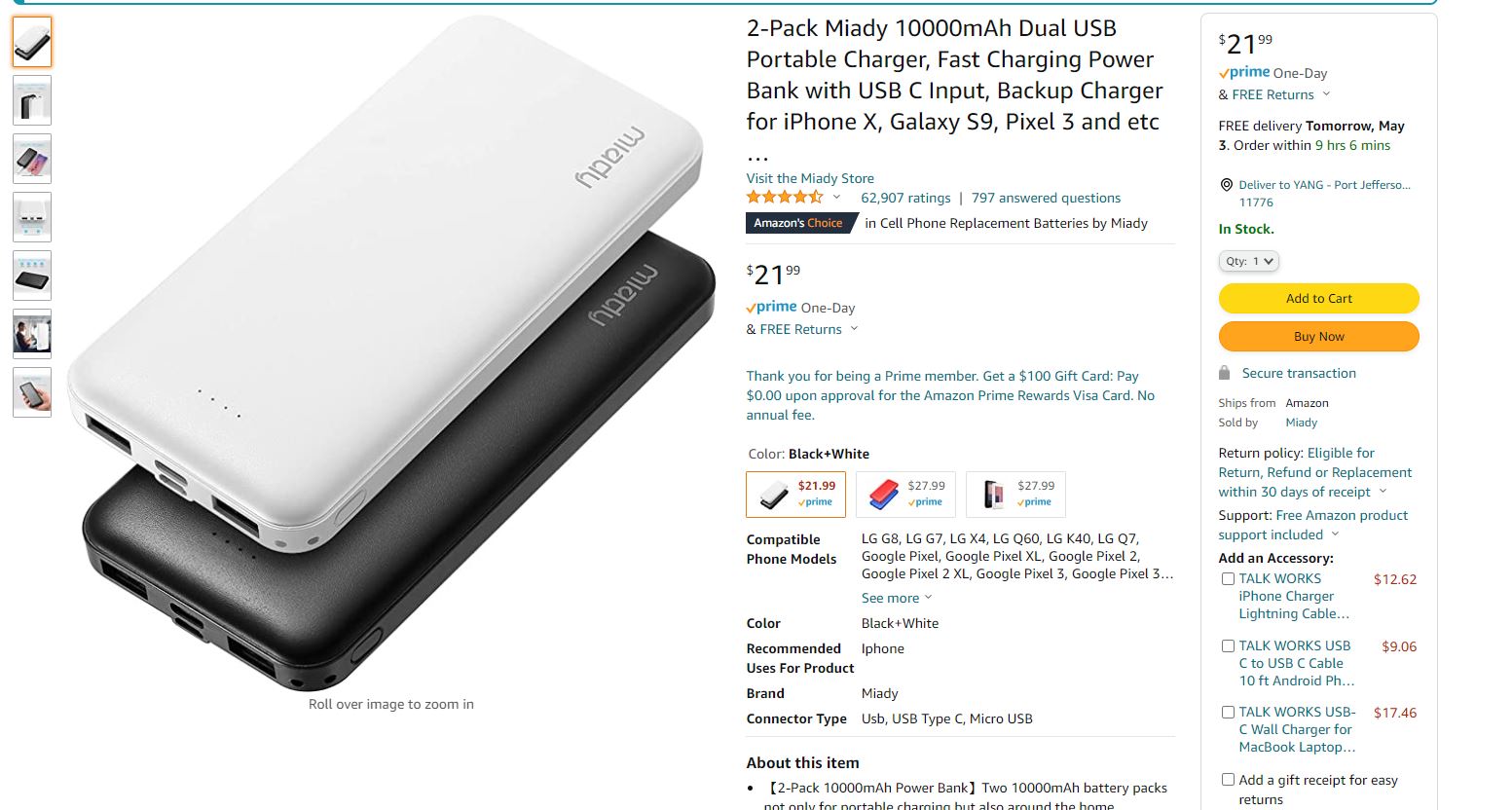Expand the star ratings breakdown chevron
This screenshot has width=1512, height=810.
836,198
